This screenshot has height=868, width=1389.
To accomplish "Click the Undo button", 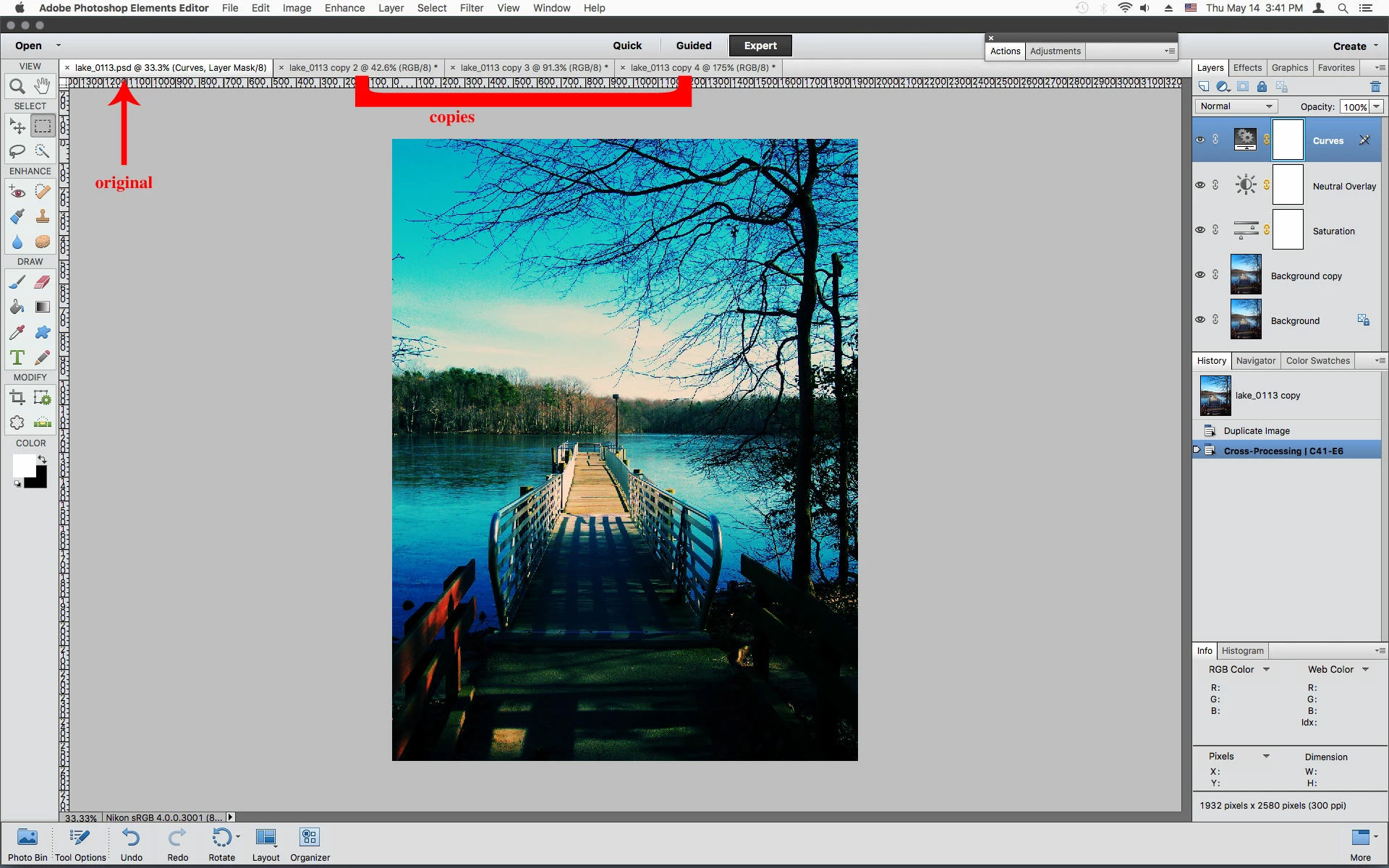I will tap(131, 844).
